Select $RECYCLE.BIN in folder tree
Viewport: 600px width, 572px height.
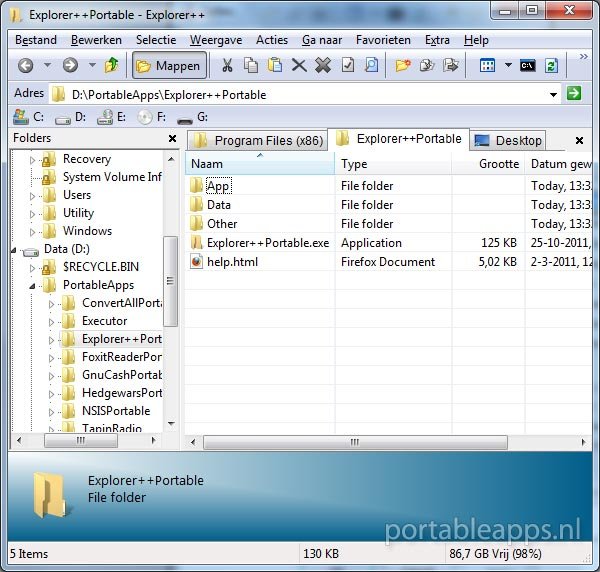click(101, 267)
